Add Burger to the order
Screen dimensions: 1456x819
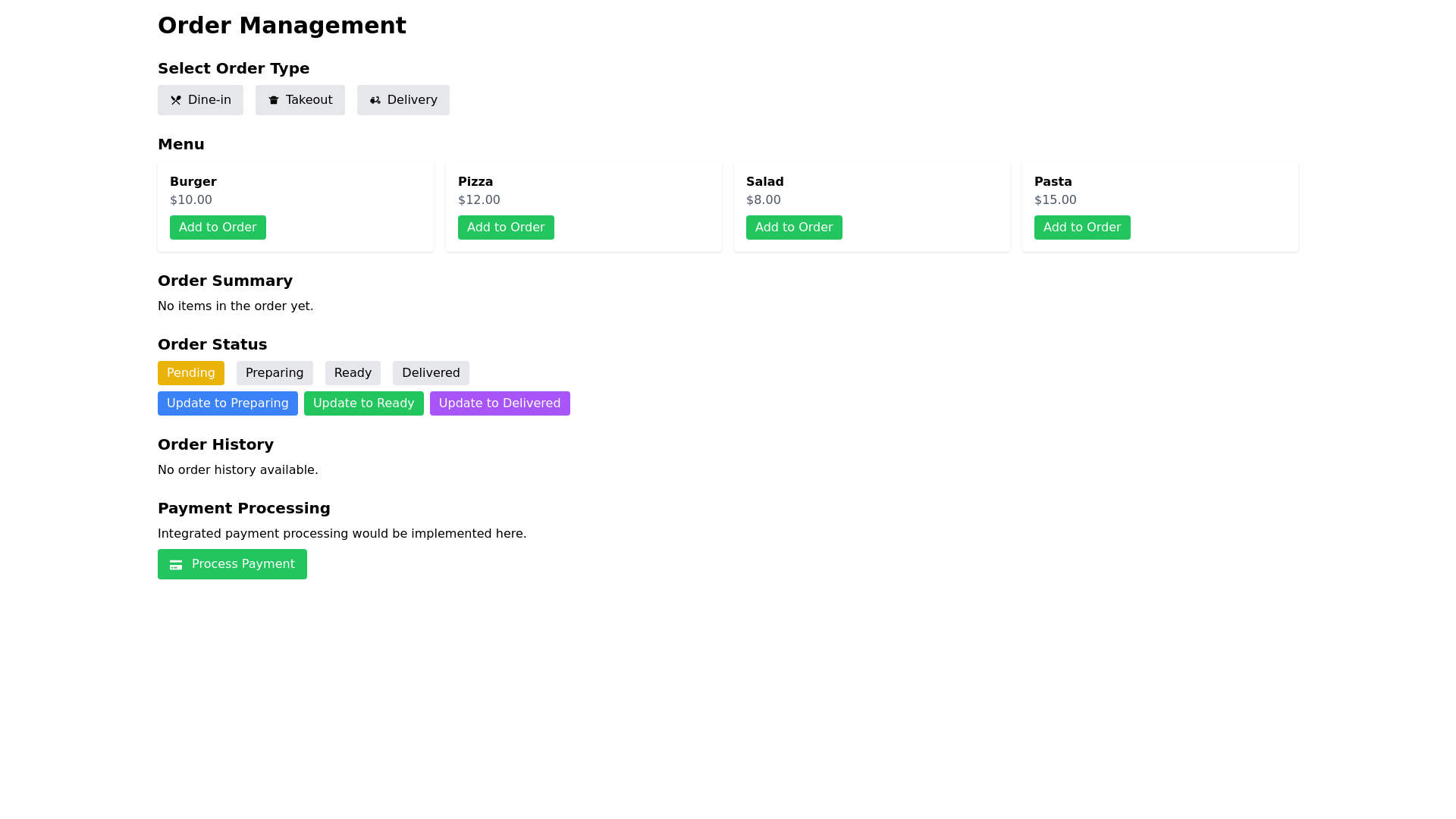(x=218, y=227)
